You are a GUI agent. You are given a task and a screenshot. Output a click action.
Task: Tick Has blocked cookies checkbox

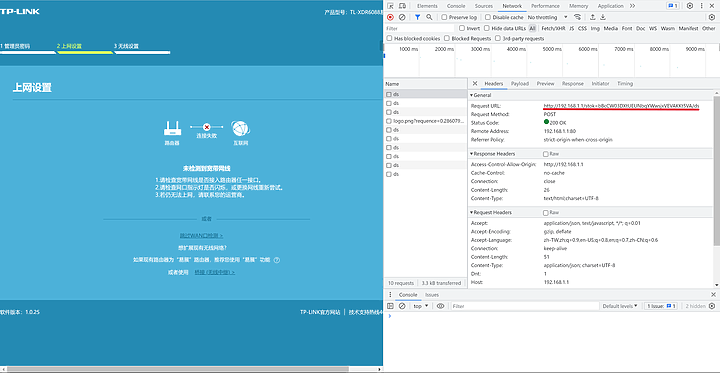click(389, 39)
